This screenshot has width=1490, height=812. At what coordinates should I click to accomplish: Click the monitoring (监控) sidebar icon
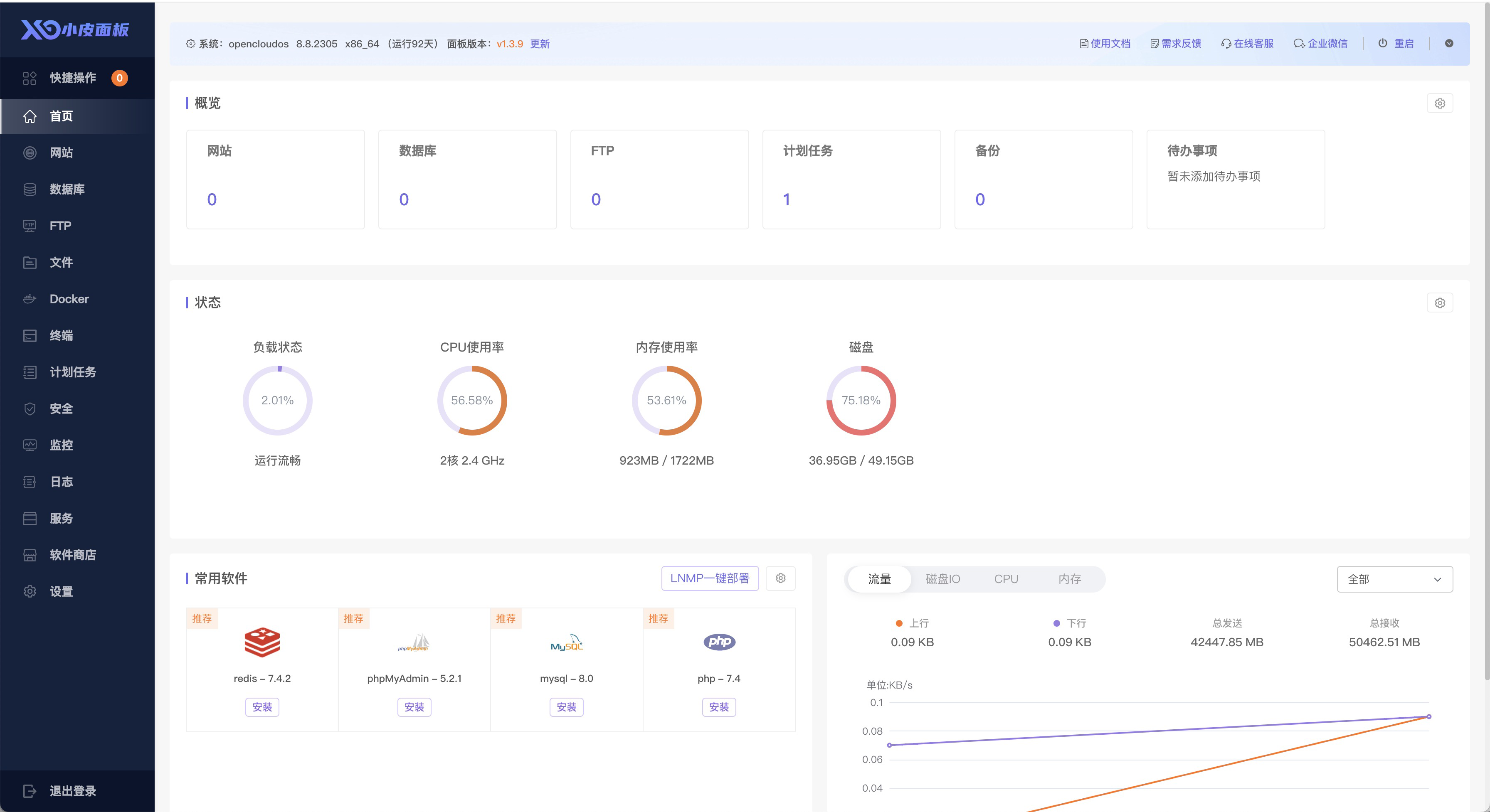coord(30,445)
